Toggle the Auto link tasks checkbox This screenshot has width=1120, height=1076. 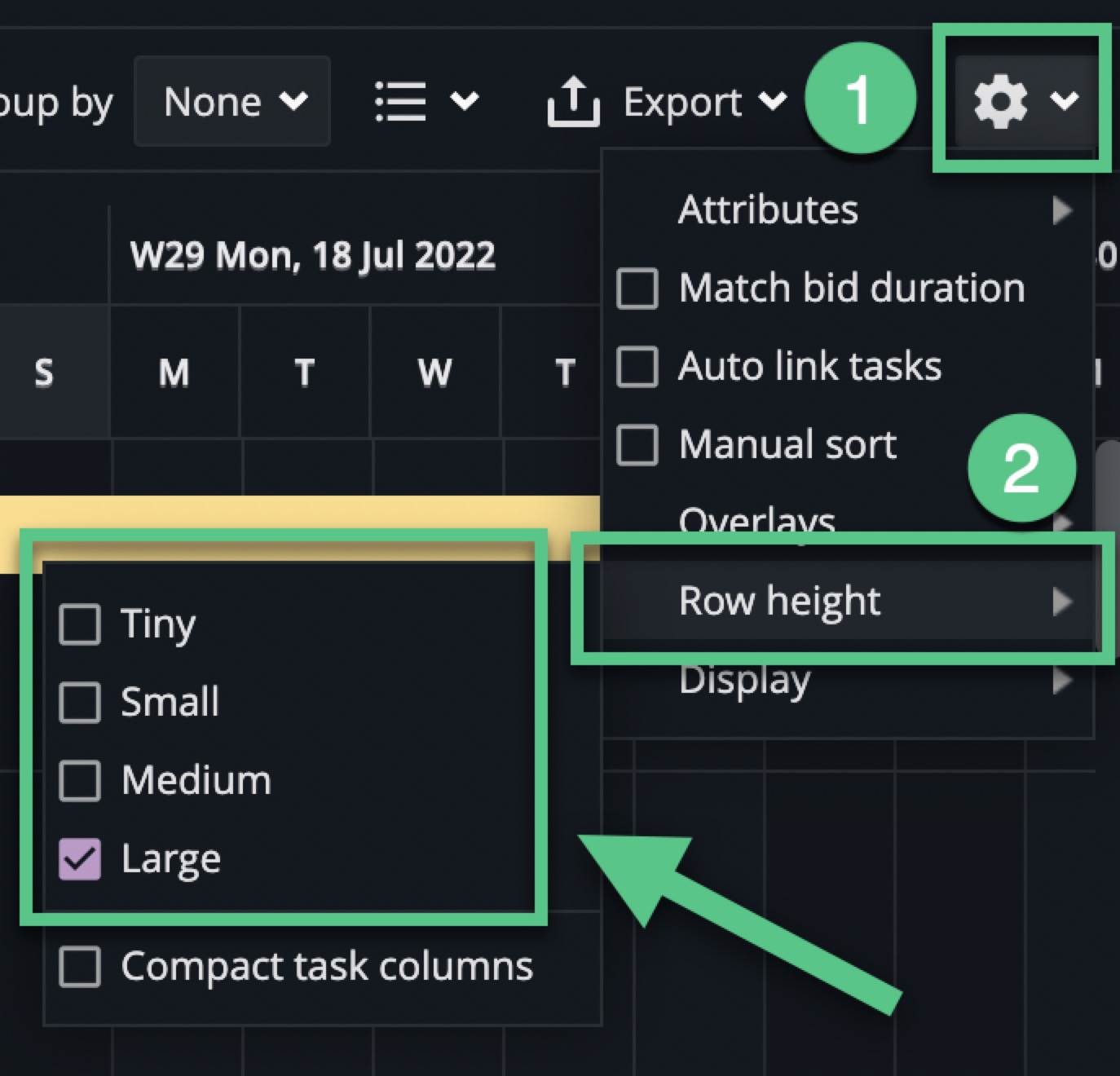point(637,367)
